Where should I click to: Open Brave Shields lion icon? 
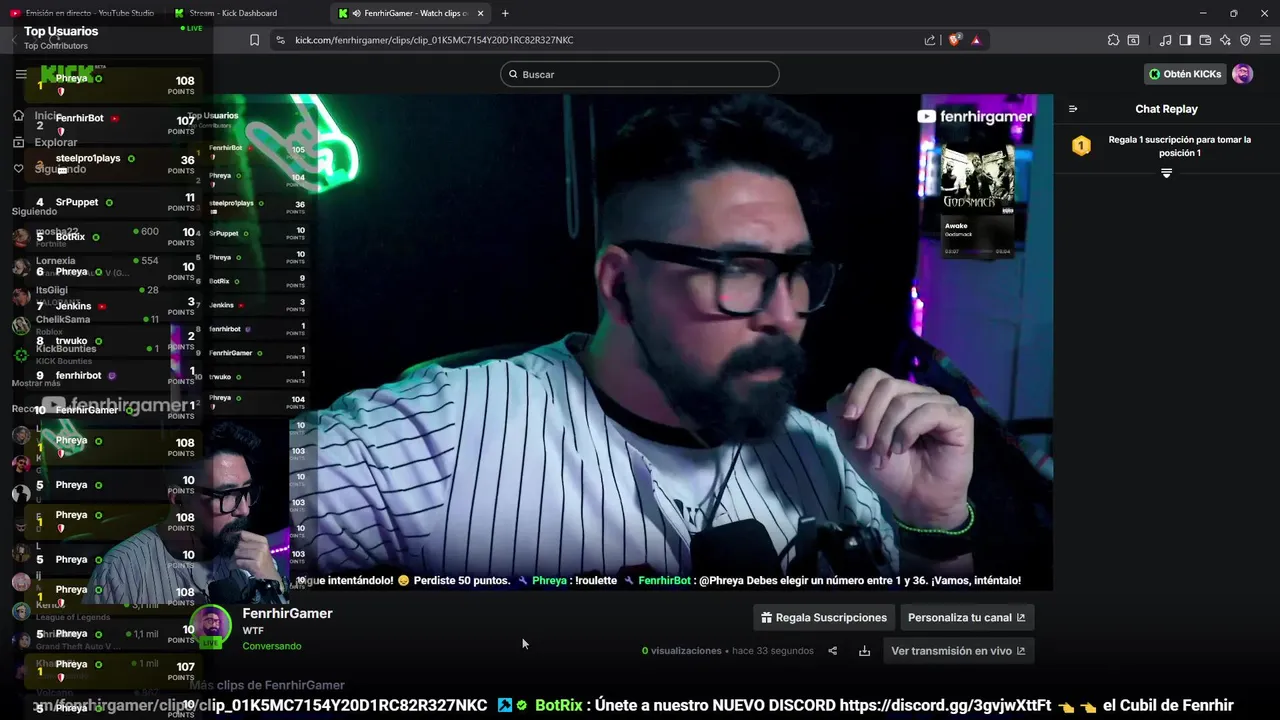(x=954, y=40)
